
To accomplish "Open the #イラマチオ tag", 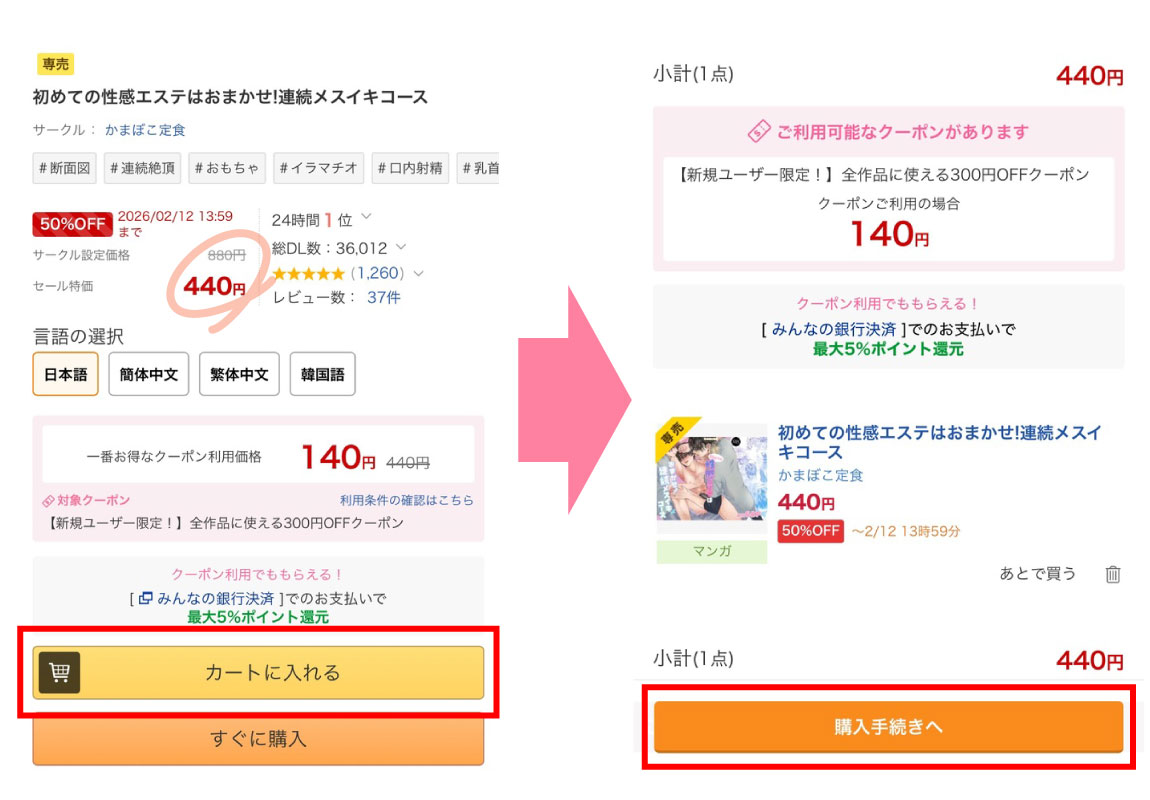I will pos(318,168).
